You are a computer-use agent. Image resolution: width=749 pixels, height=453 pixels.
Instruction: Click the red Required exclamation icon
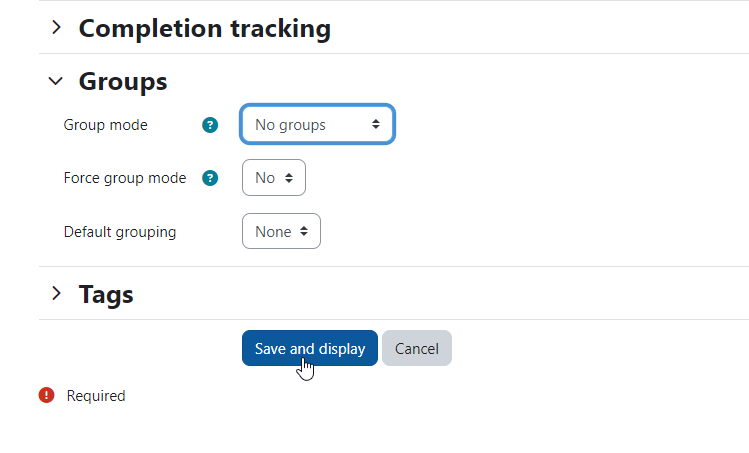click(46, 395)
